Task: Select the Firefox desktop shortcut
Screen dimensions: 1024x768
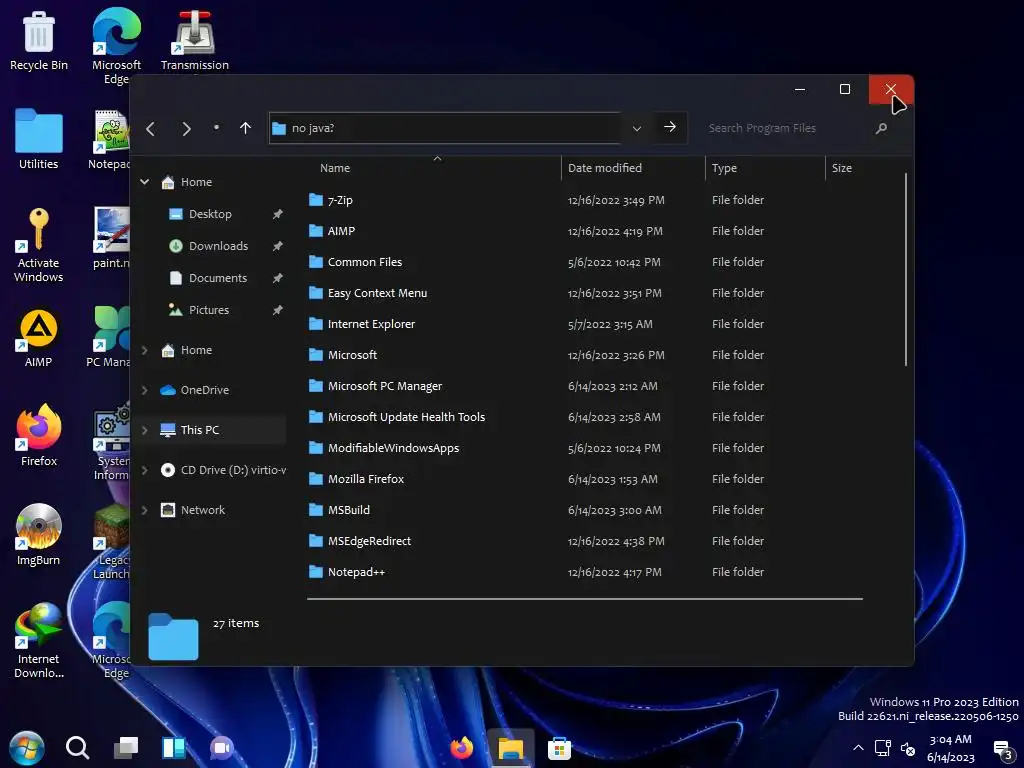Action: tap(39, 436)
